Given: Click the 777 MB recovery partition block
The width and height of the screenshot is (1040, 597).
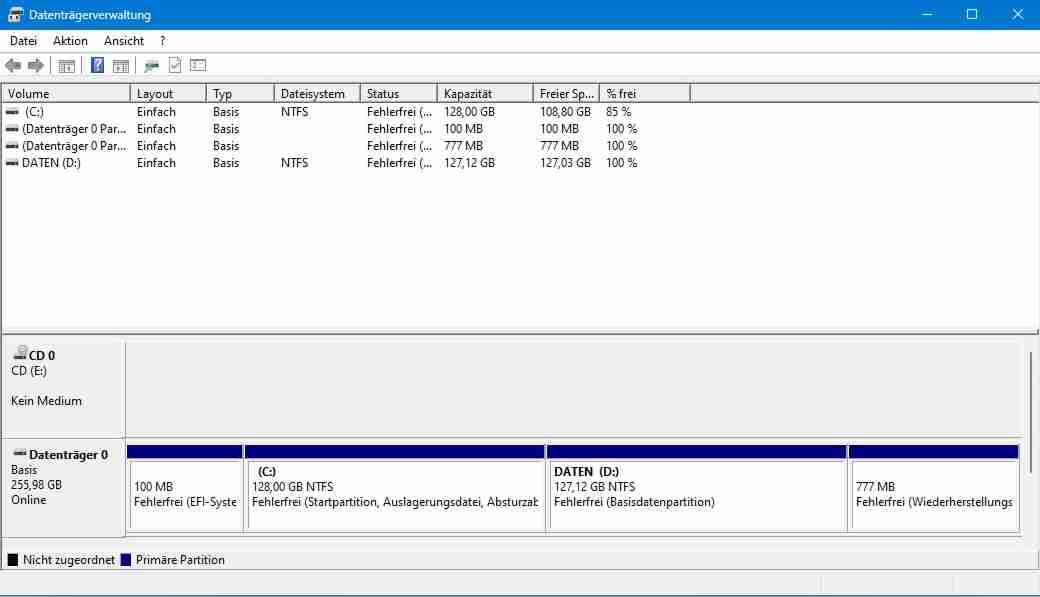Looking at the screenshot, I should click(933, 494).
